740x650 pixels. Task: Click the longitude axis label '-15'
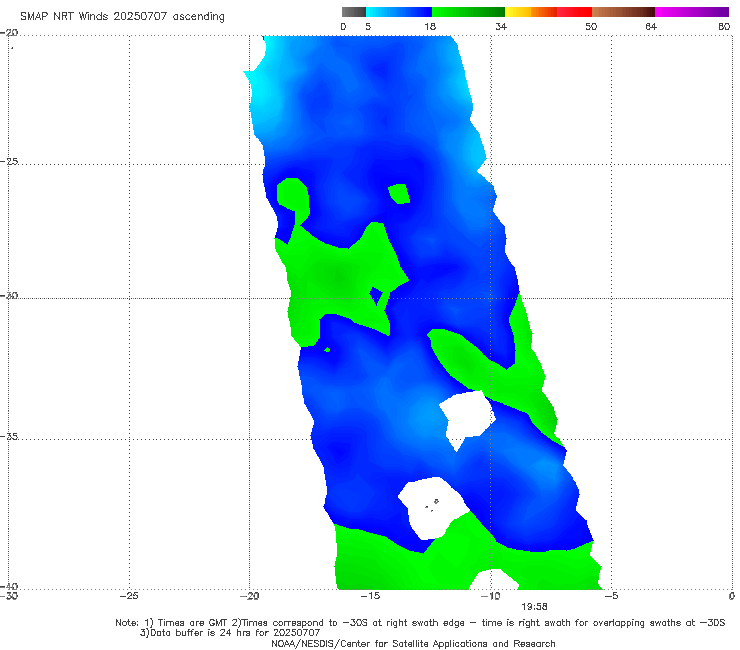pyautogui.click(x=370, y=596)
